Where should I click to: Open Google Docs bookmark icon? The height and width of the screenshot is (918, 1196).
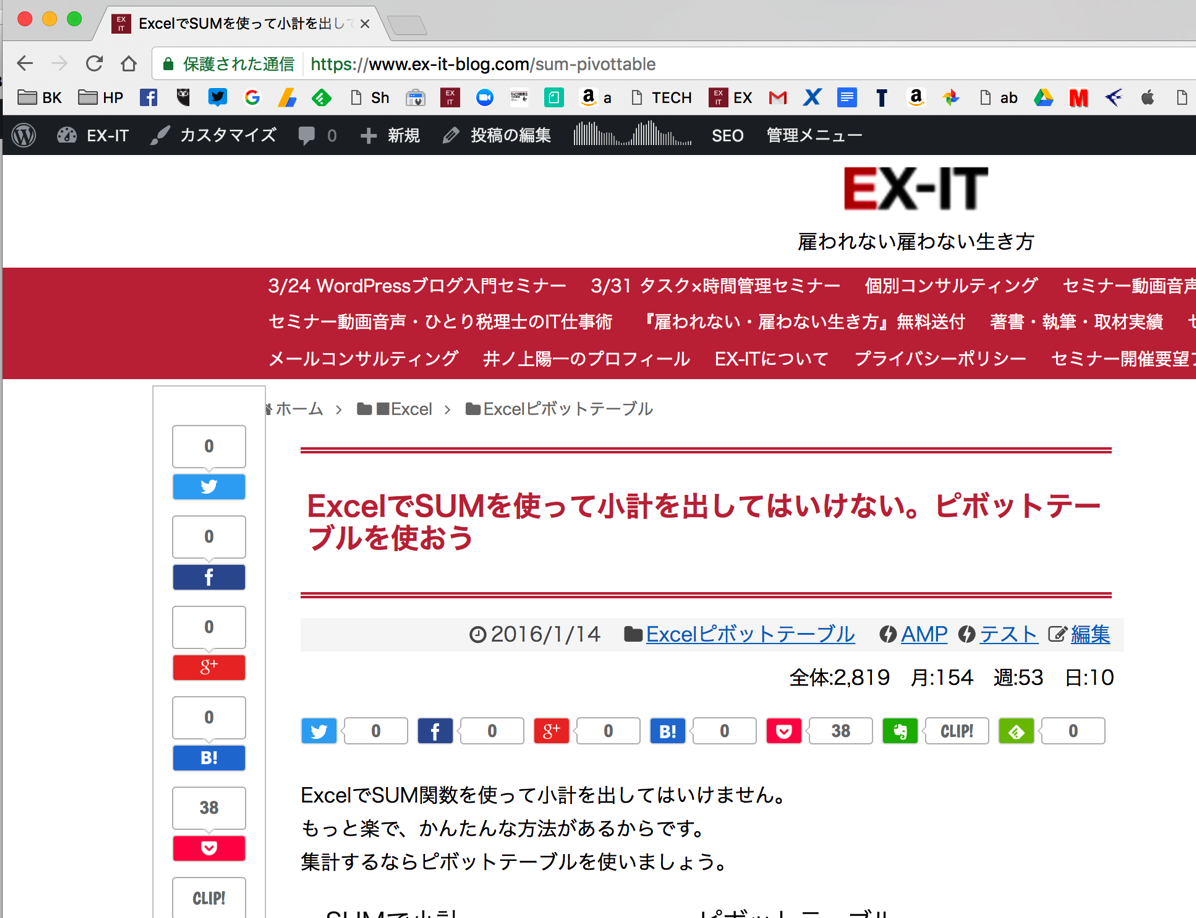point(847,98)
